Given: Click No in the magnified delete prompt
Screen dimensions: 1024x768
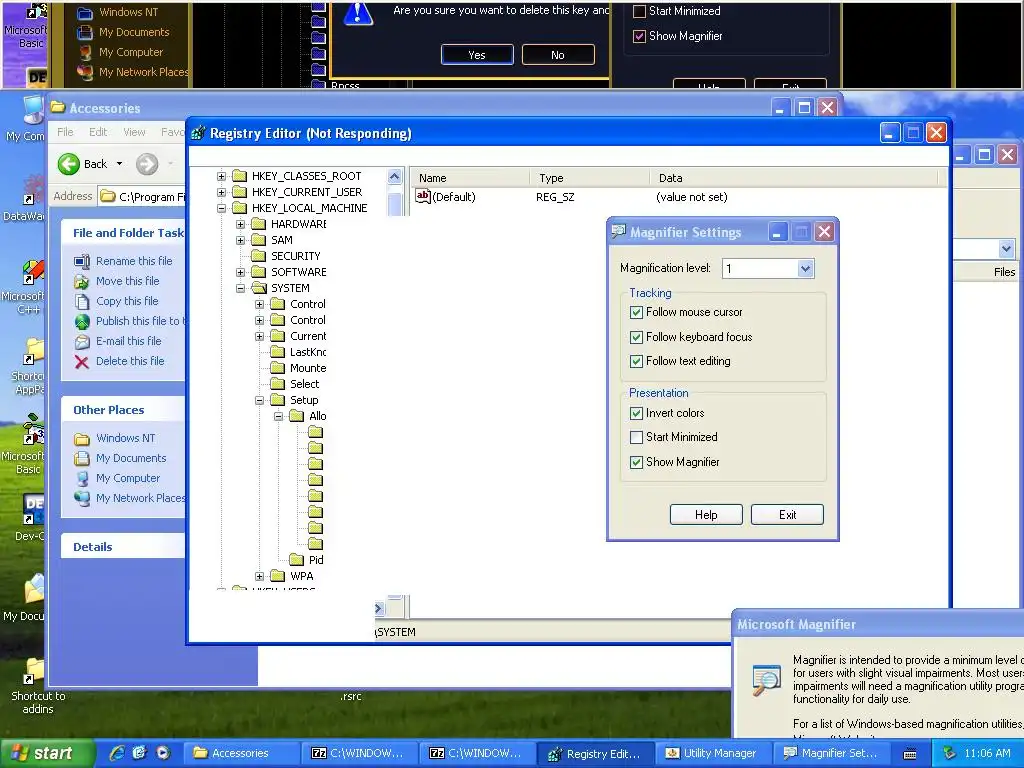Looking at the screenshot, I should pyautogui.click(x=558, y=55).
